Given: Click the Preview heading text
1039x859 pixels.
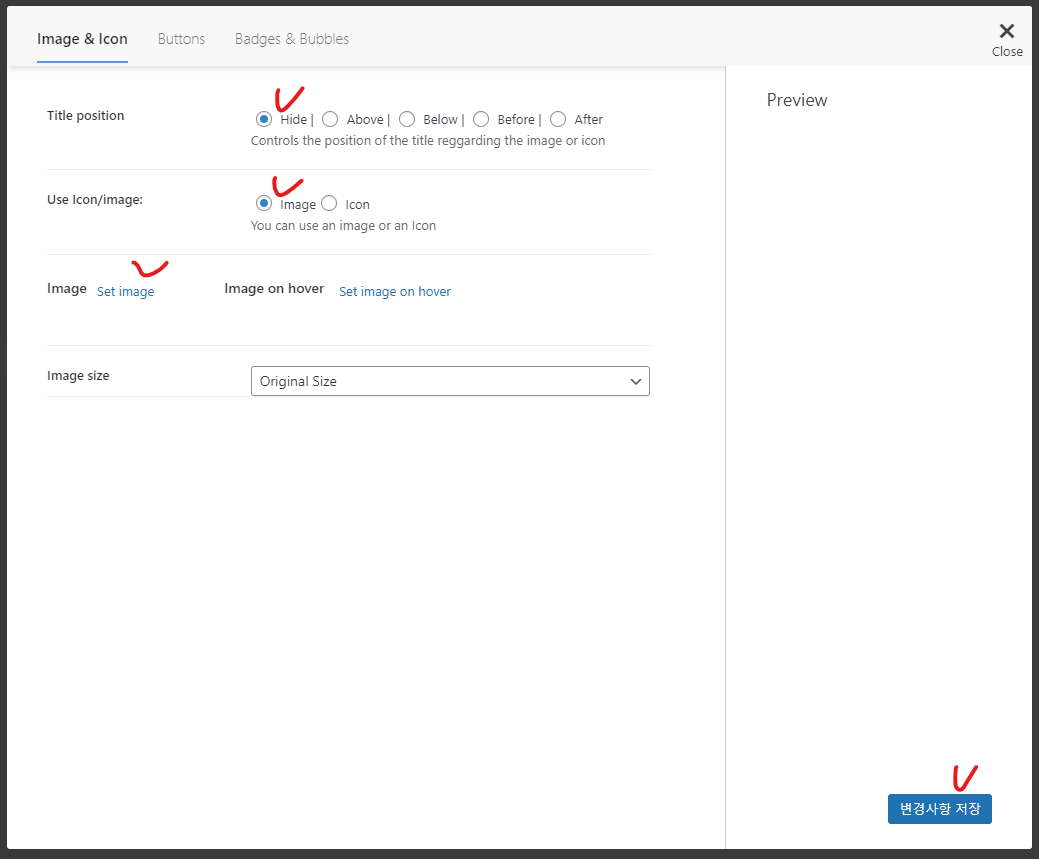Looking at the screenshot, I should [x=797, y=100].
